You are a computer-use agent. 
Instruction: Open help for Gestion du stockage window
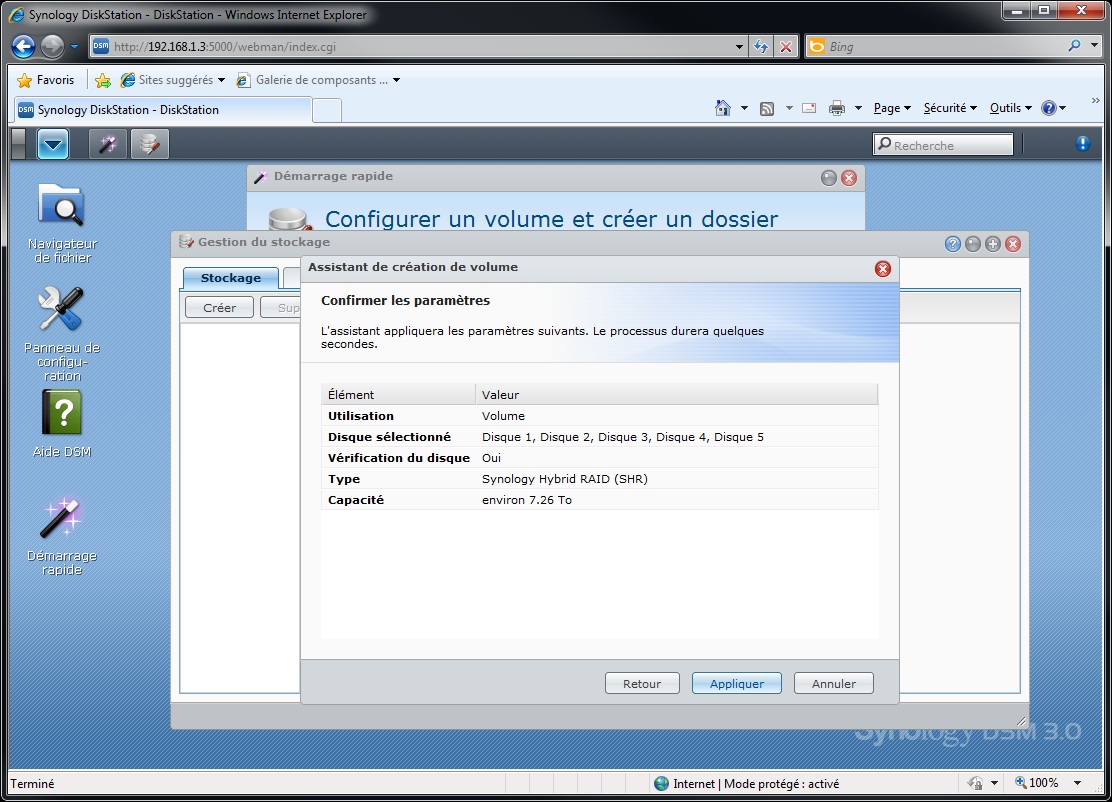click(x=952, y=244)
